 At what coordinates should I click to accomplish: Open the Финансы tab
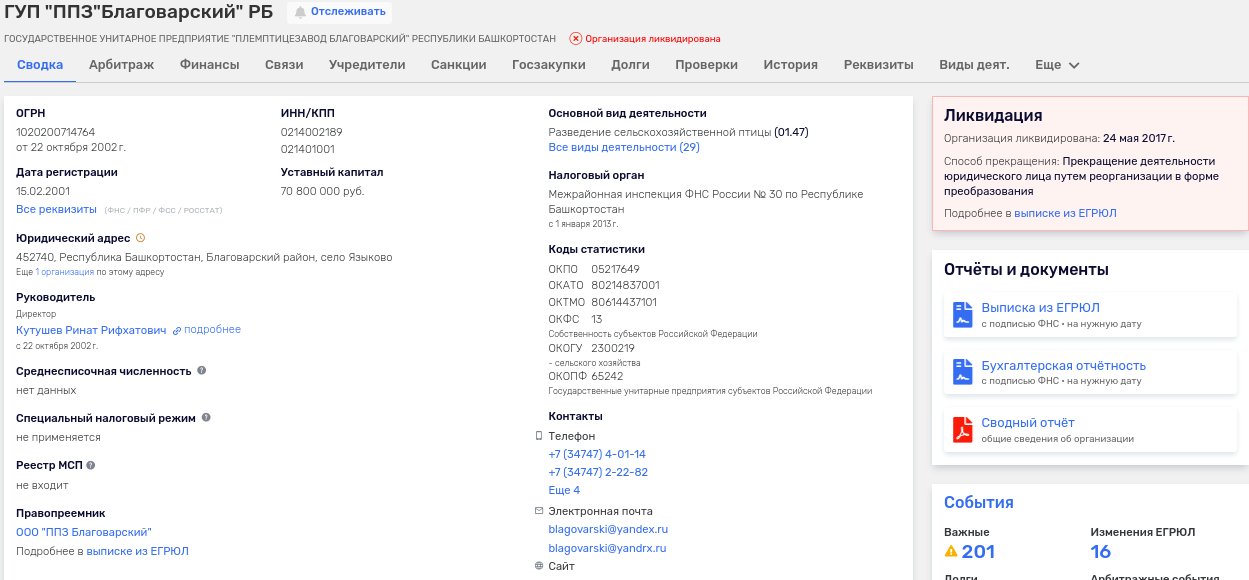(x=210, y=65)
